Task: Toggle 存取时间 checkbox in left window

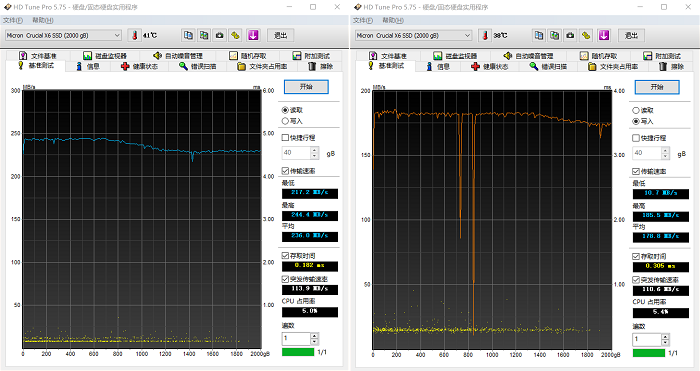Action: pyautogui.click(x=285, y=256)
